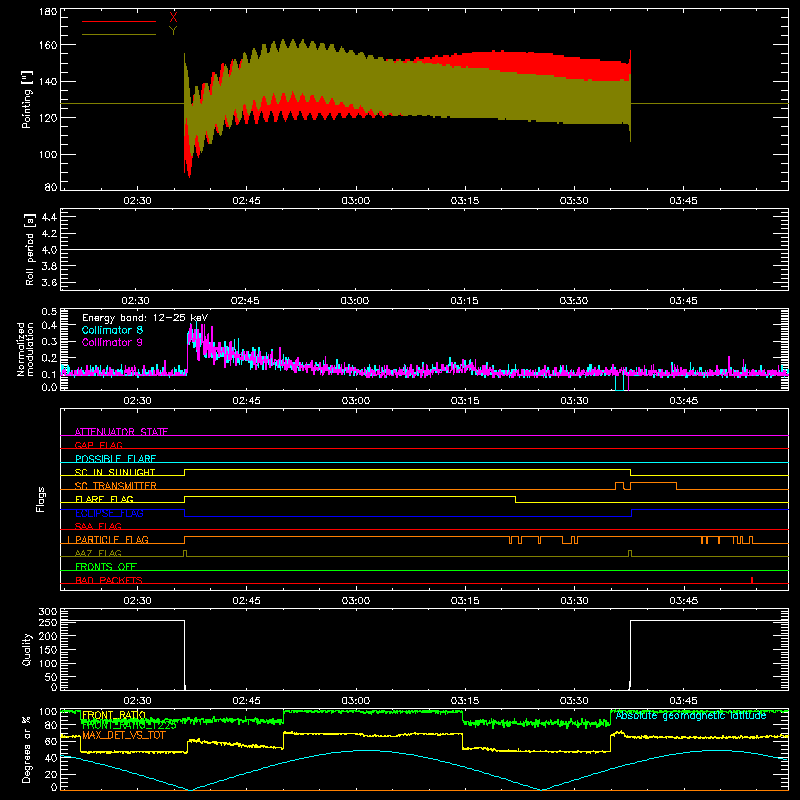Screen dimensions: 800x800
Task: Click the 60 tick on Degrees axis
Action: (x=52, y=741)
